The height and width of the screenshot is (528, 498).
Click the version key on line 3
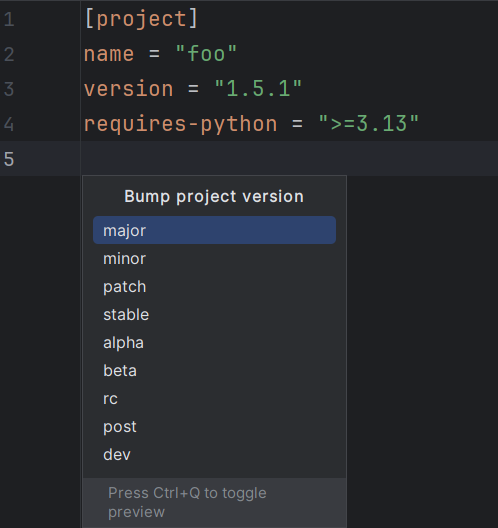(x=128, y=89)
